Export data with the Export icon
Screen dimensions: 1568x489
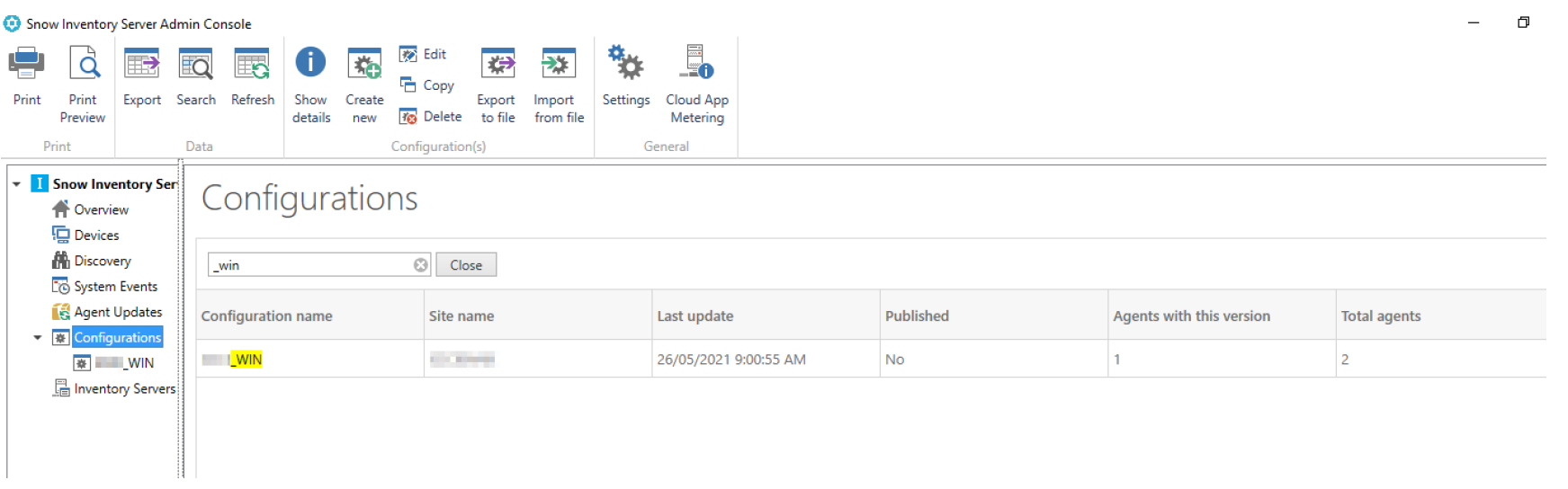(x=142, y=65)
